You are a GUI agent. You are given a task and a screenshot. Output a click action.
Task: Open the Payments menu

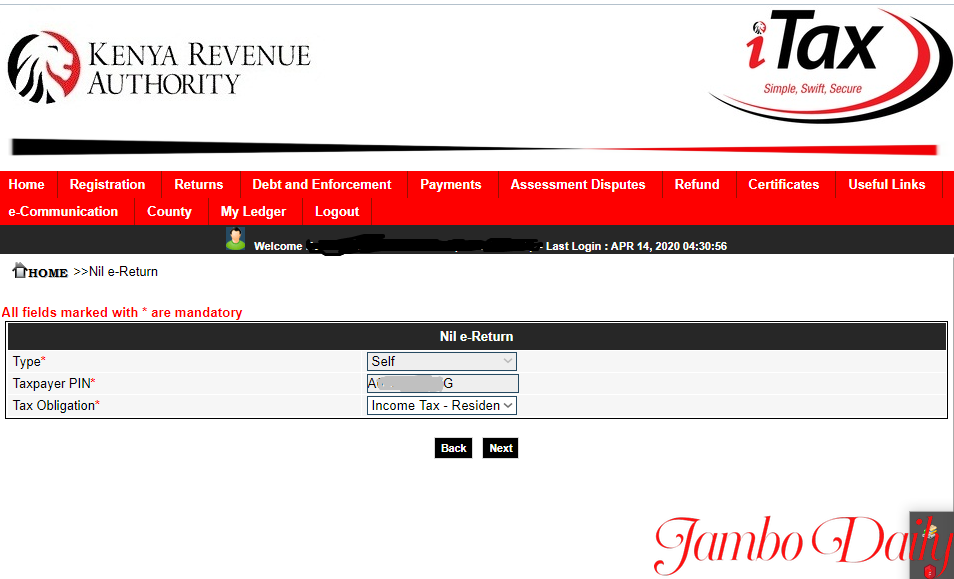[x=450, y=184]
